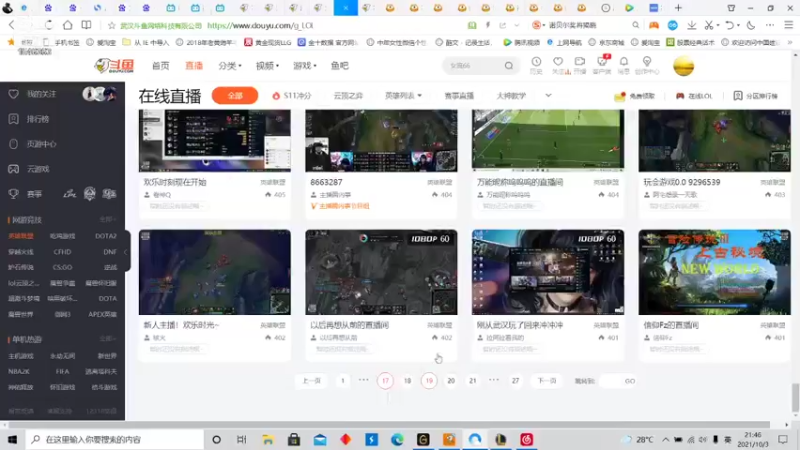Click the 下一页 next page button
The width and height of the screenshot is (800, 450).
coord(546,381)
